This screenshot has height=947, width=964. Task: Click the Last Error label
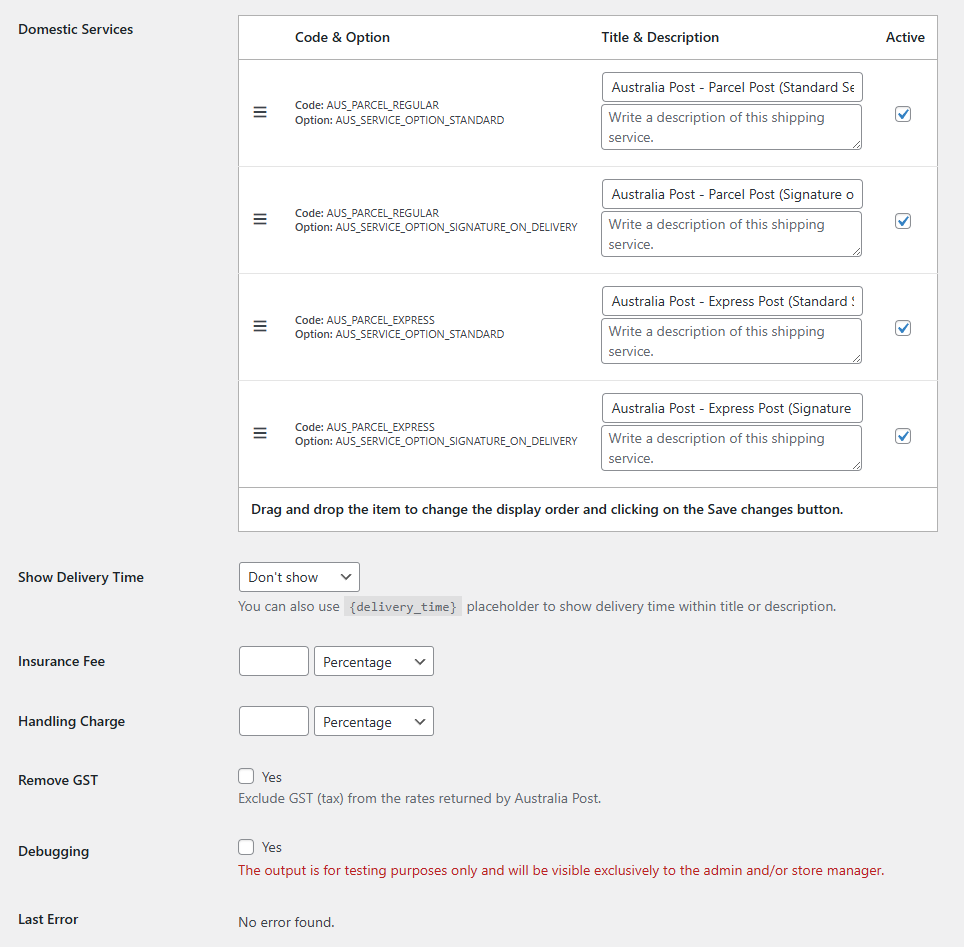(48, 919)
